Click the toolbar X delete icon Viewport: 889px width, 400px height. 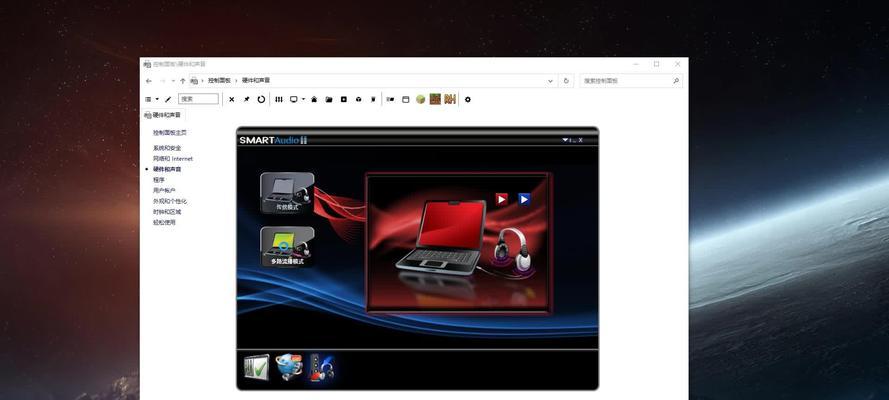pyautogui.click(x=231, y=99)
